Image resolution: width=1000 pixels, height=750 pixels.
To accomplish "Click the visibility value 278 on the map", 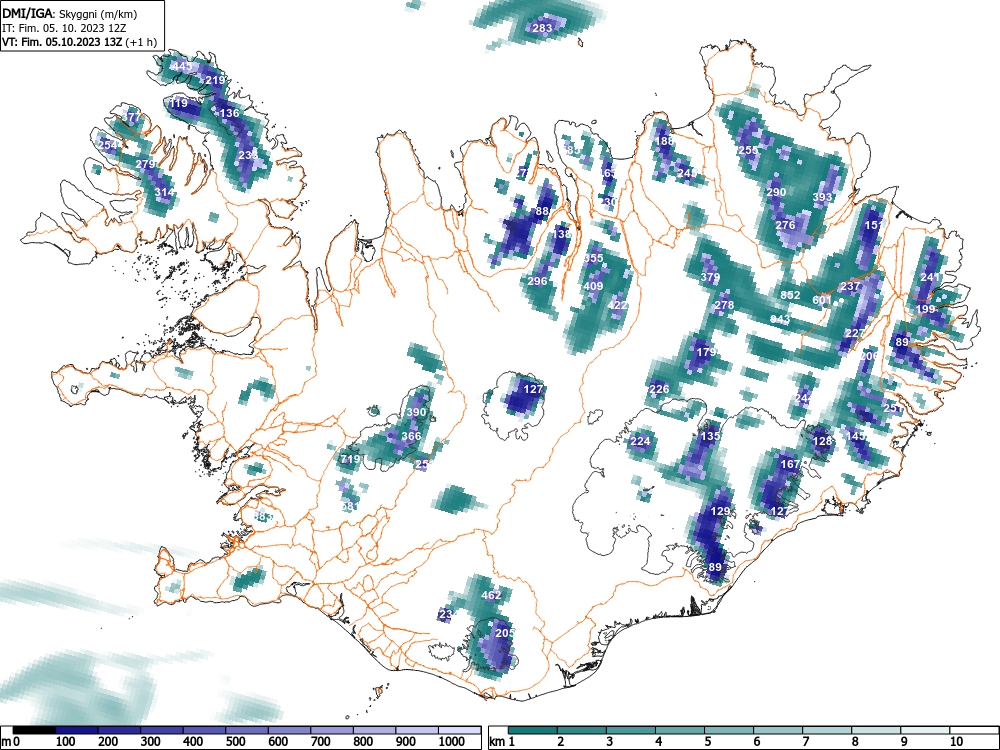I will (x=724, y=305).
